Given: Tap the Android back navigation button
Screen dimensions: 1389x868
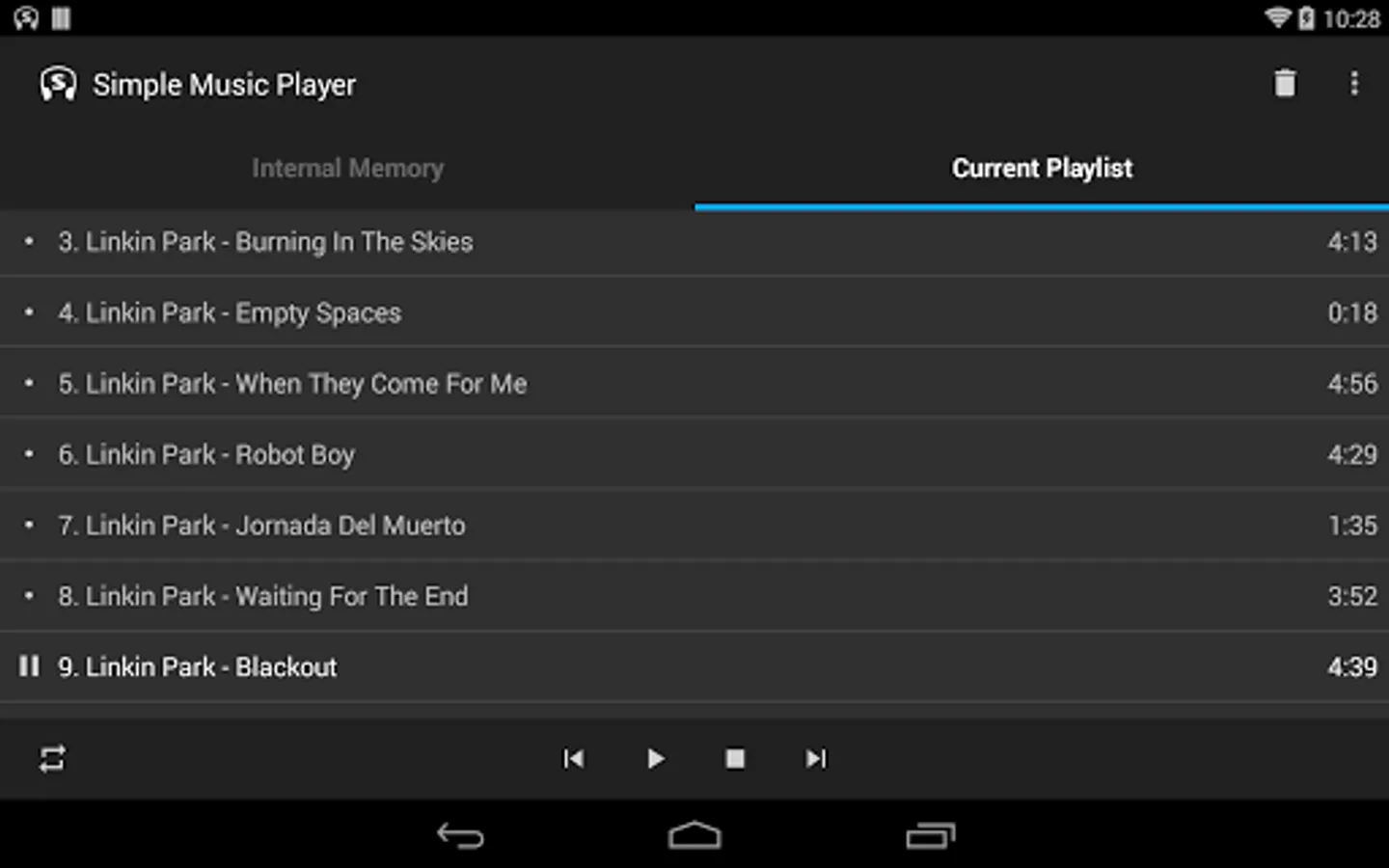Looking at the screenshot, I should [x=460, y=835].
